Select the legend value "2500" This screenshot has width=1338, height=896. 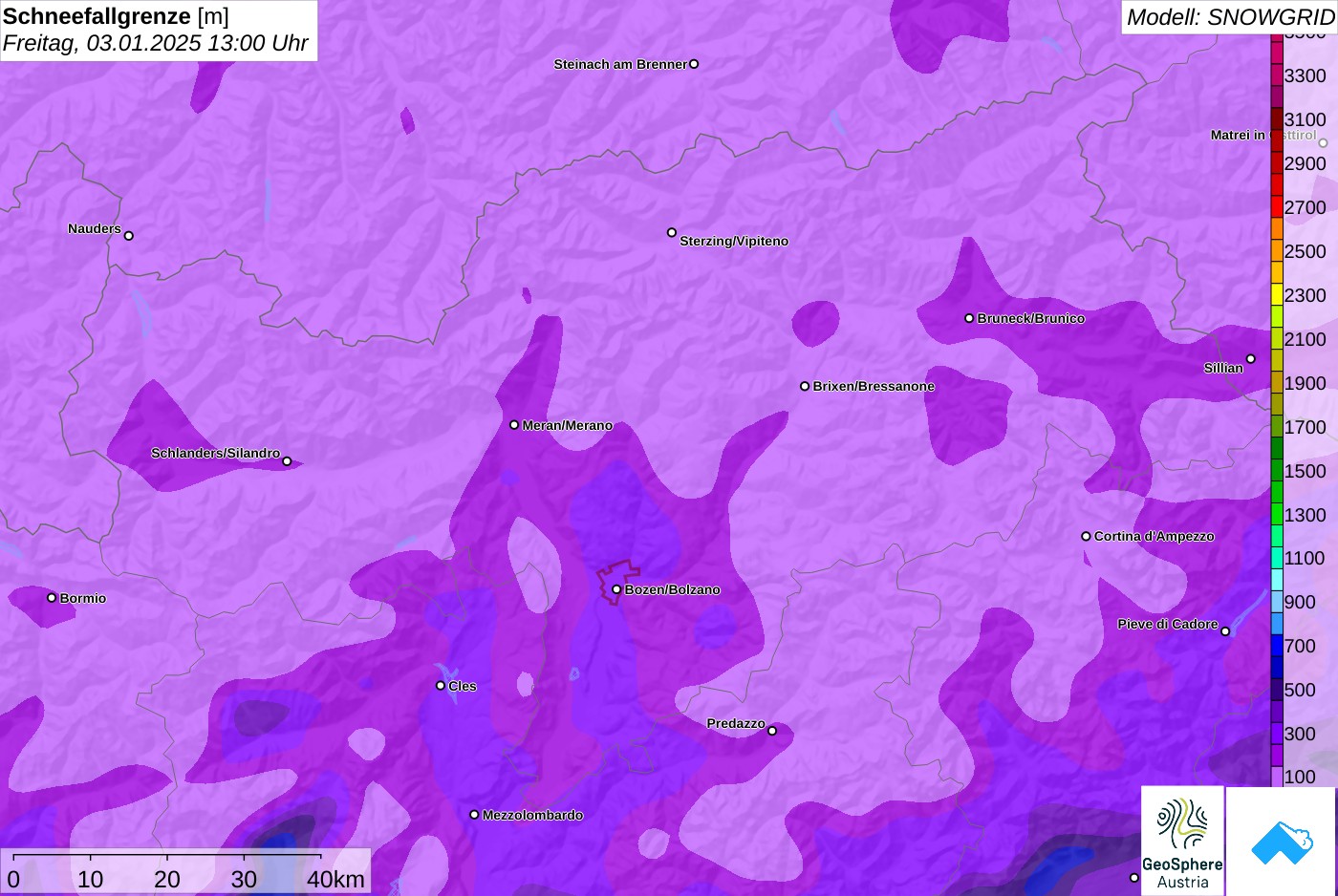tap(1305, 251)
